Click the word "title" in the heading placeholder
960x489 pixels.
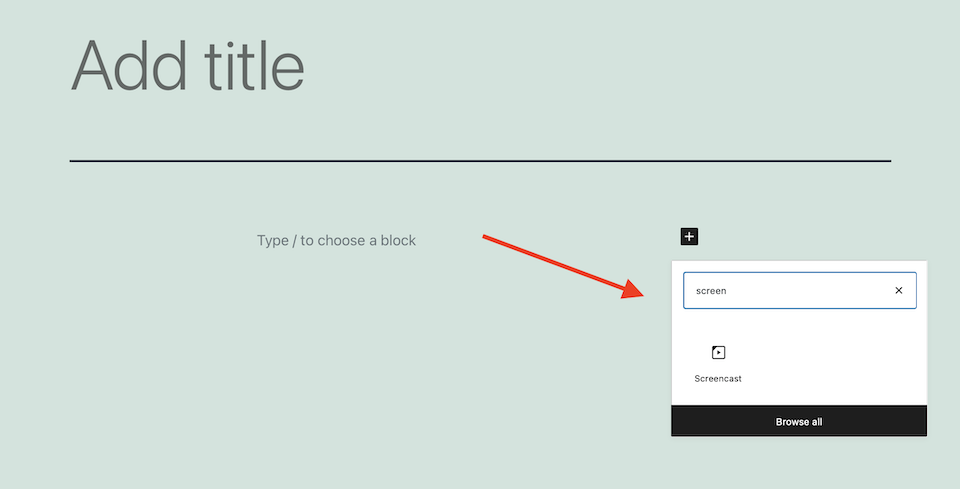pos(247,66)
